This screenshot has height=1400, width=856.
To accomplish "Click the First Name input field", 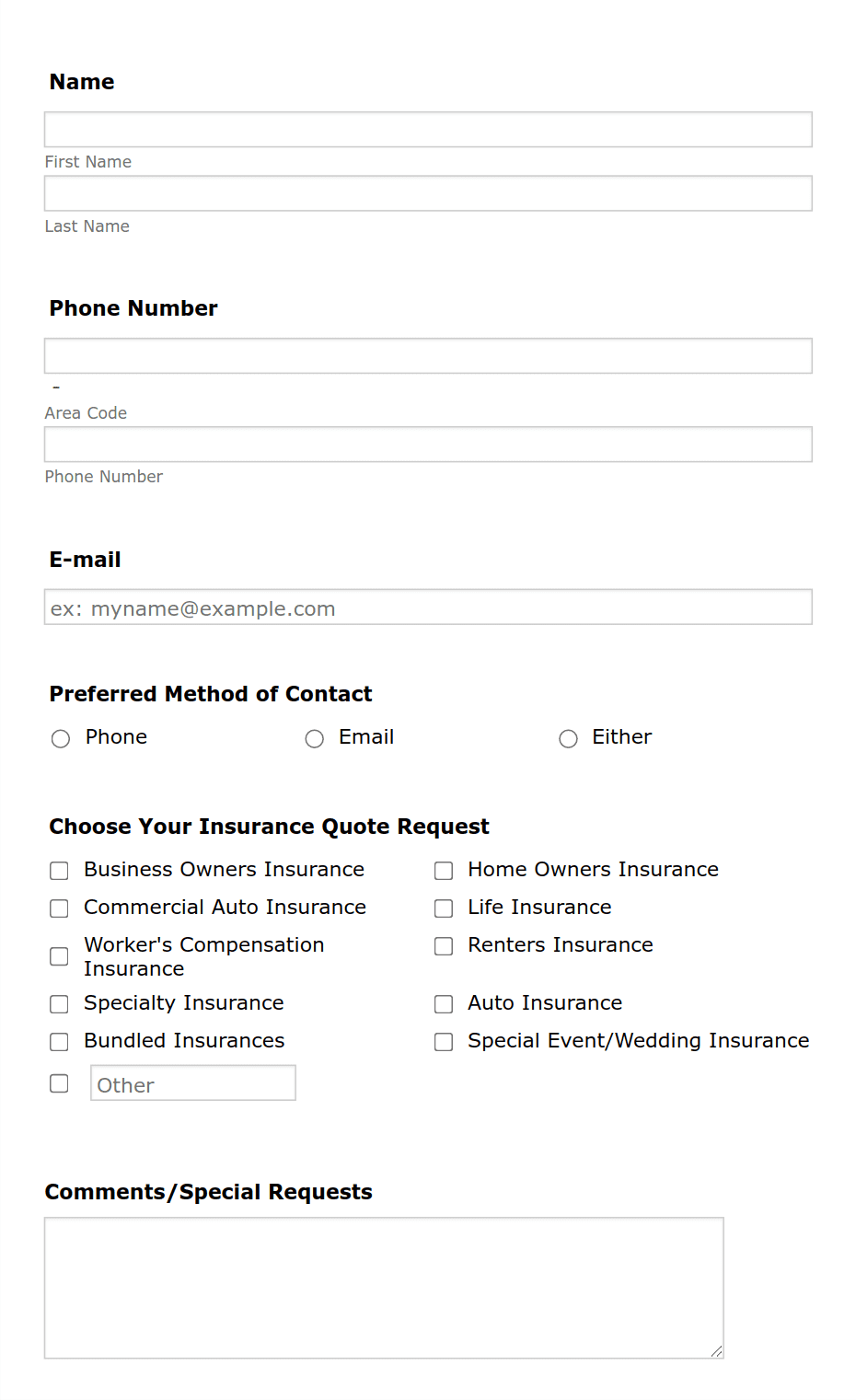I will pos(428,129).
